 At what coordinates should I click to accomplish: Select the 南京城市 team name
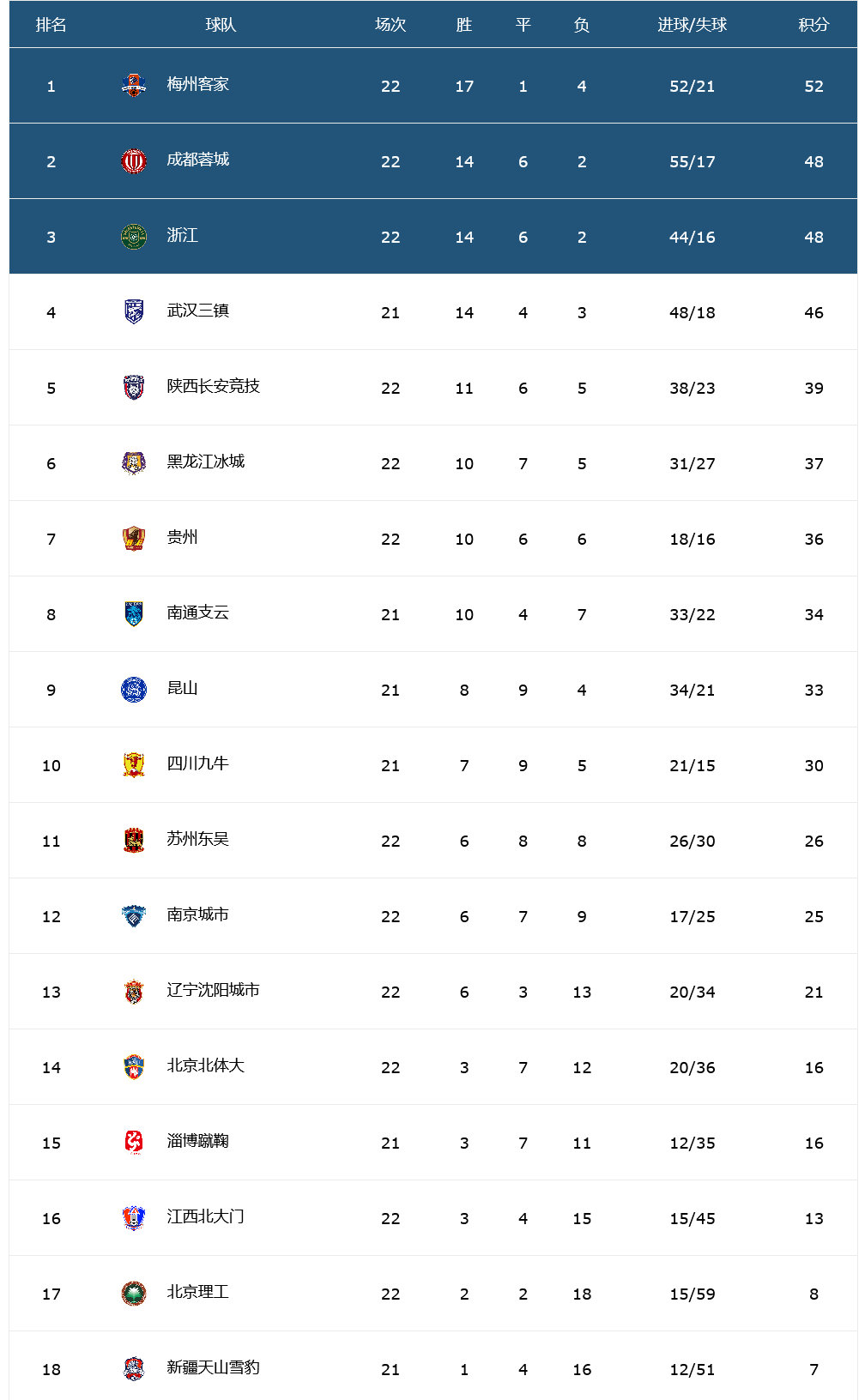click(198, 914)
